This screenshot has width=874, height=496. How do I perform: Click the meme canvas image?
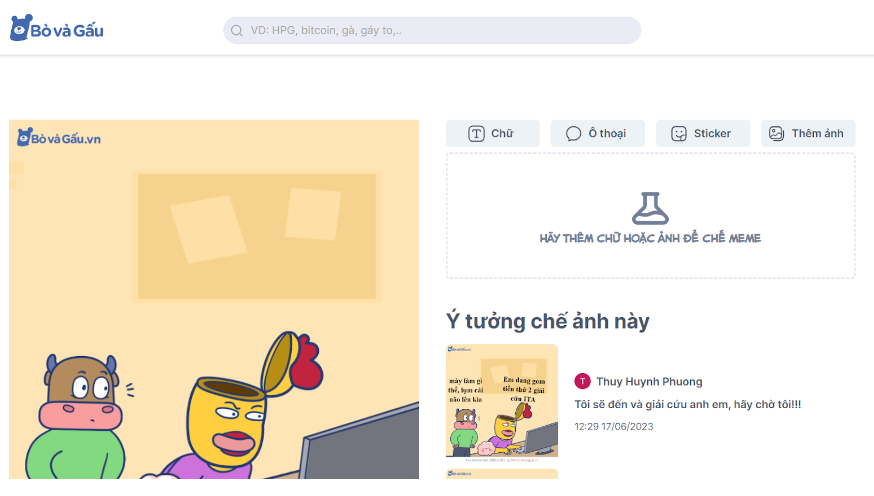214,299
